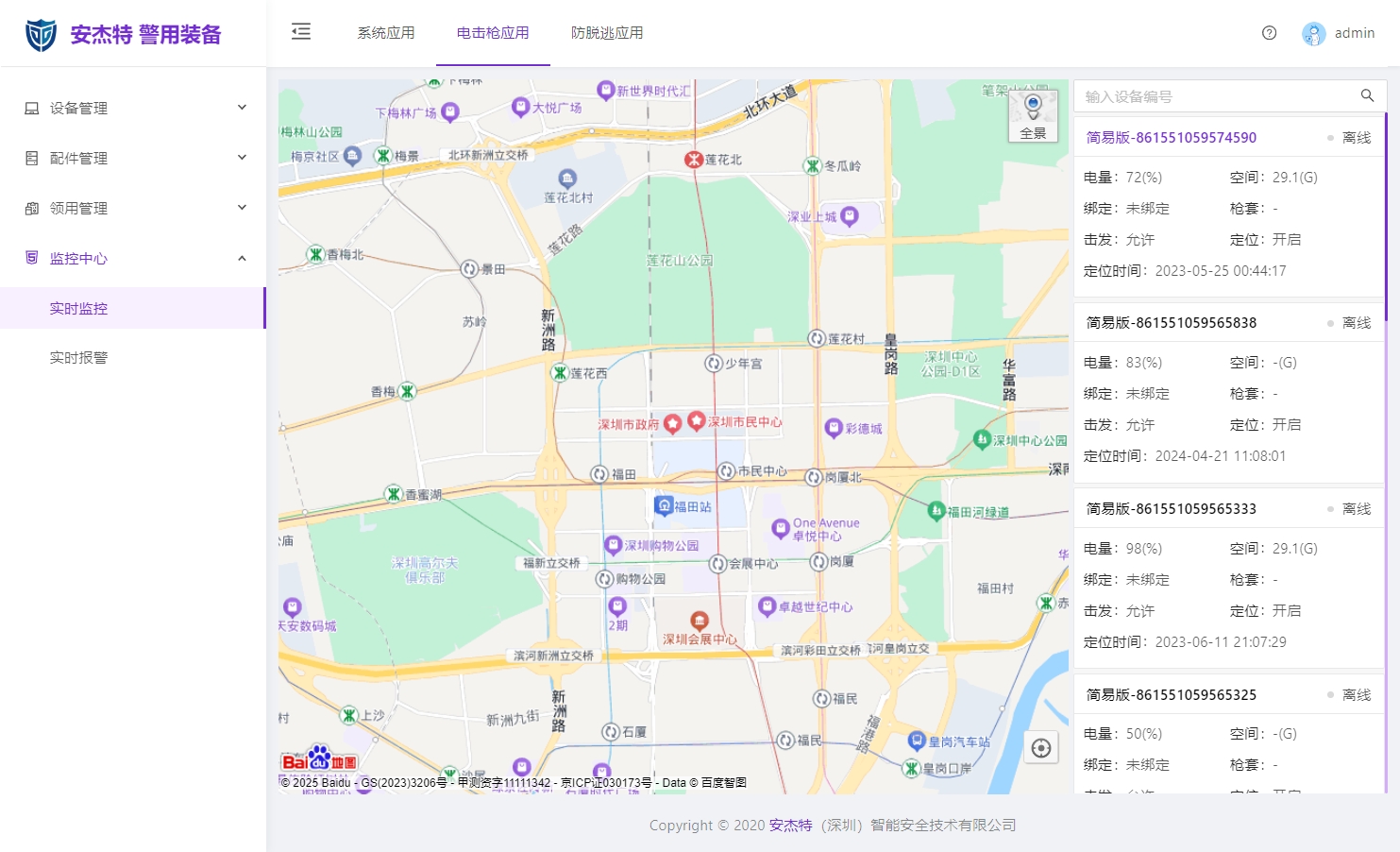Click the search magnifier icon
Screen dimensions: 1400x852
(1367, 95)
